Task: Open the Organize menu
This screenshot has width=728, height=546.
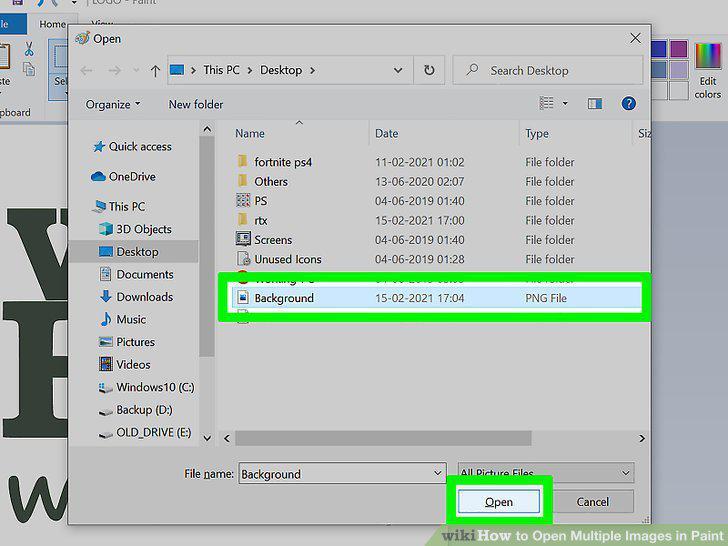Action: click(113, 104)
